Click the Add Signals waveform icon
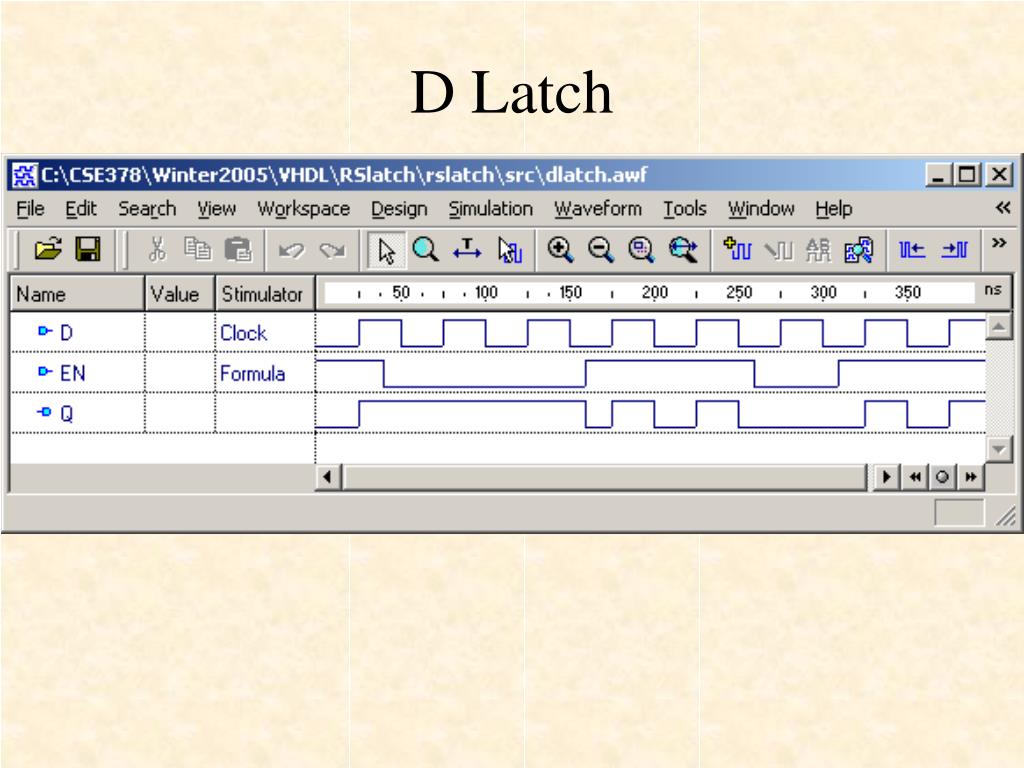This screenshot has height=768, width=1024. 738,249
